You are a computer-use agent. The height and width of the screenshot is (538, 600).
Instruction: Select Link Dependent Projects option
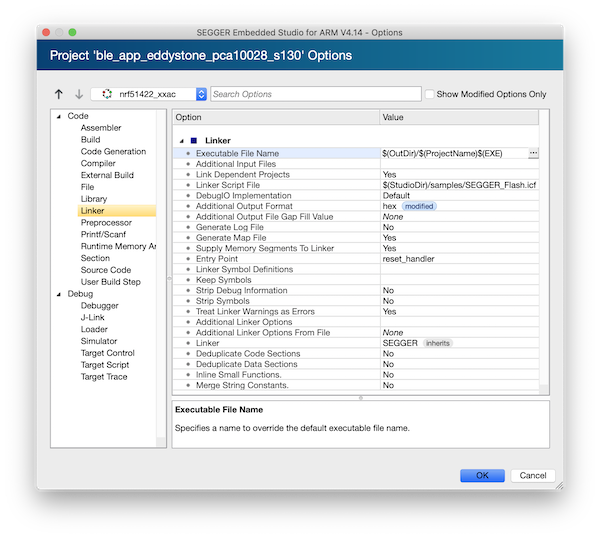[356, 174]
